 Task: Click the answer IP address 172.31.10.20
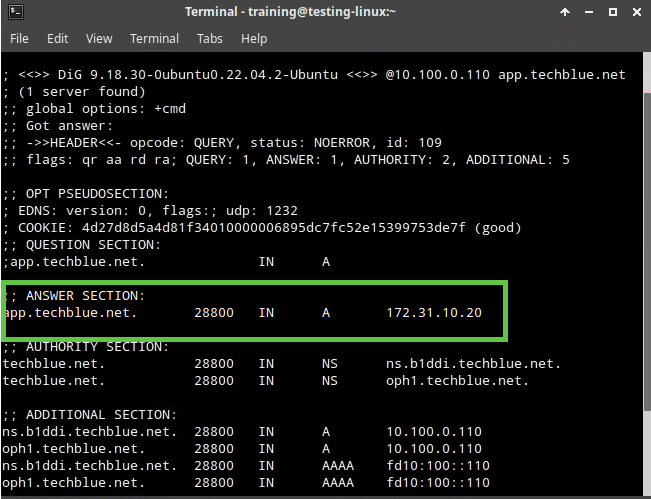[x=434, y=313]
